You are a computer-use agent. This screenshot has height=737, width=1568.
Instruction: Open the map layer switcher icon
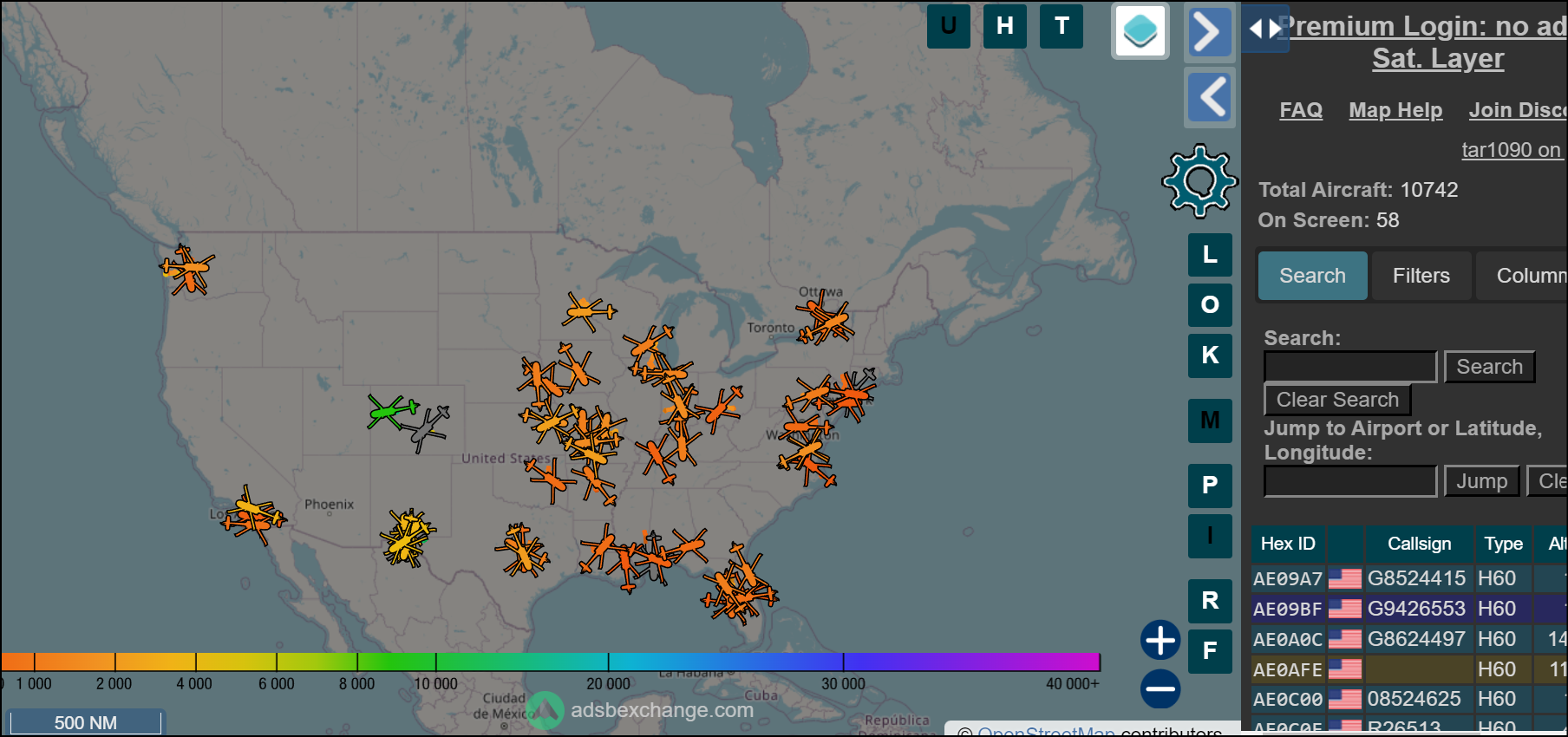[x=1140, y=31]
